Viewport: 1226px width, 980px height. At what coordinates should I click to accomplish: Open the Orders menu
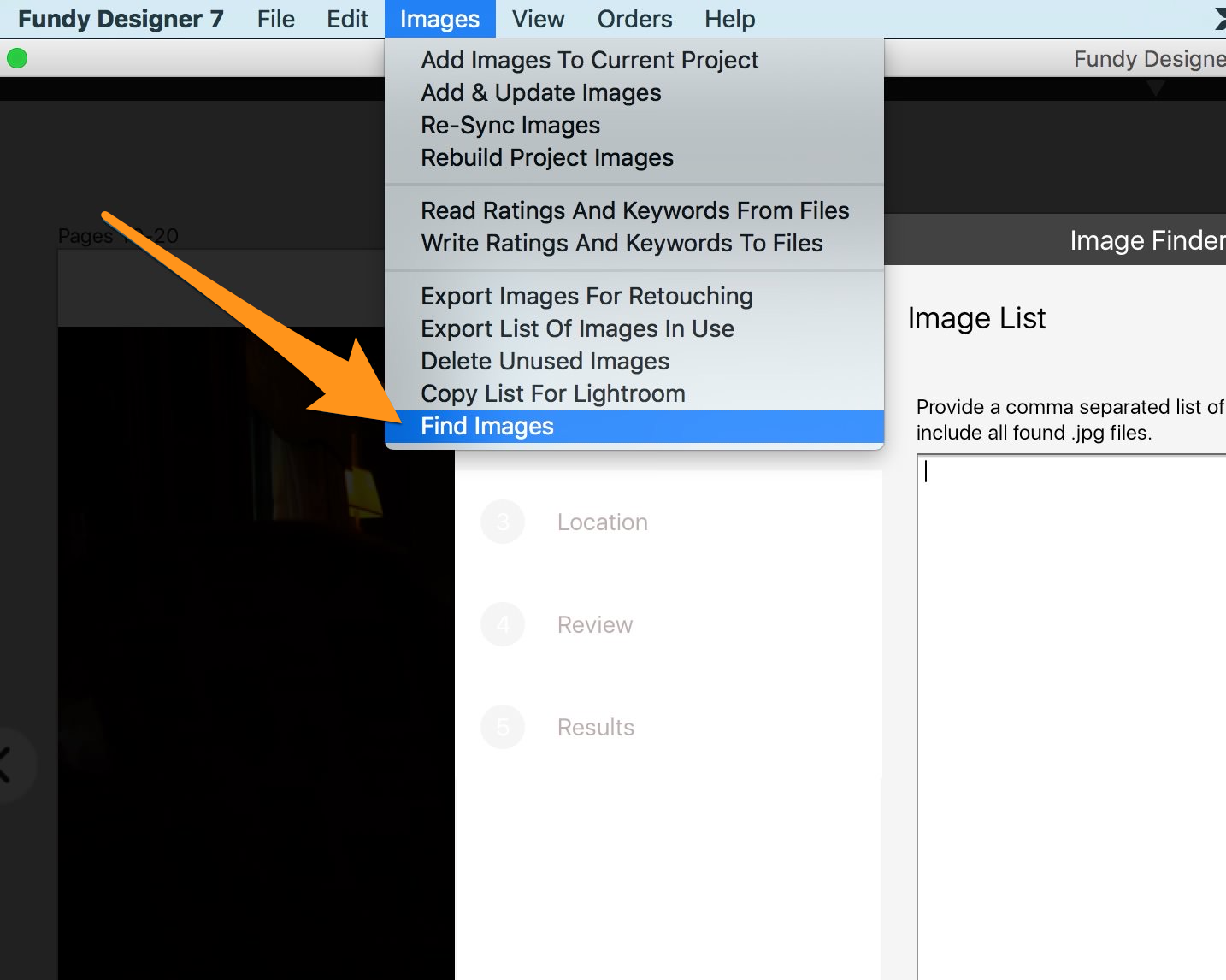point(634,19)
